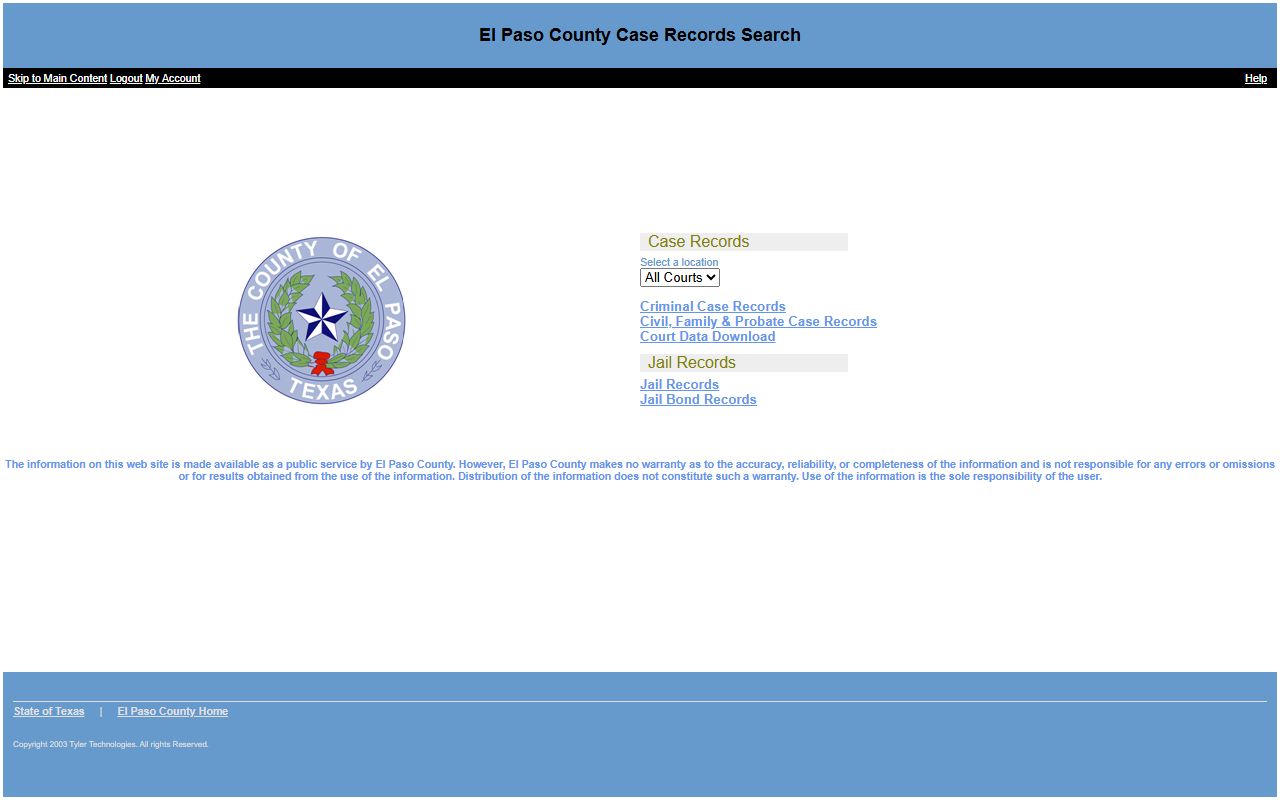This screenshot has width=1280, height=800.
Task: Click the TEXAS lettering on county seal
Action: (x=322, y=389)
